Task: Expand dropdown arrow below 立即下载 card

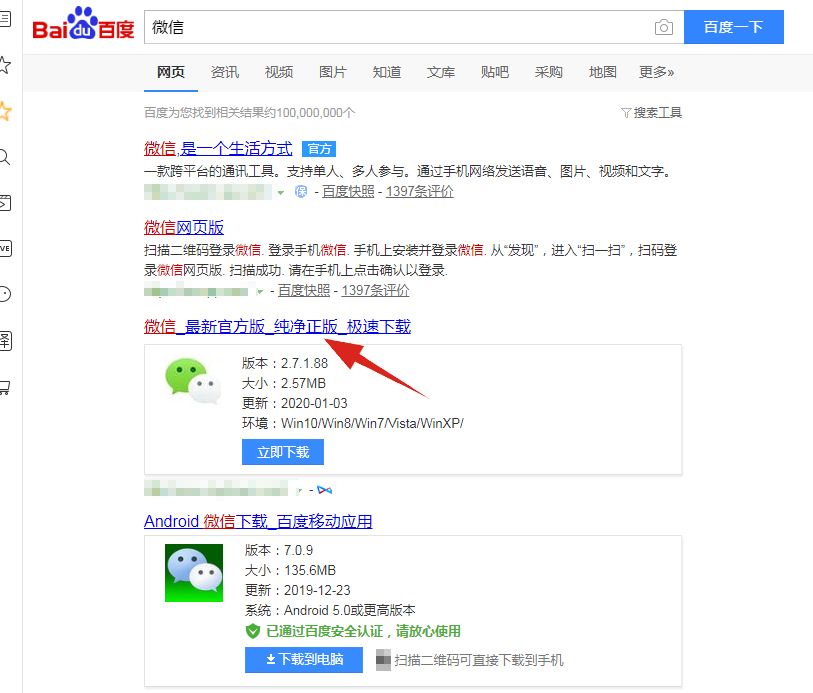Action: 300,490
